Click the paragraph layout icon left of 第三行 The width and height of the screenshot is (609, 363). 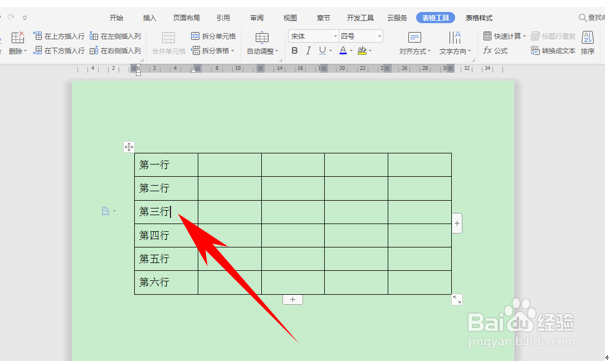coord(106,211)
